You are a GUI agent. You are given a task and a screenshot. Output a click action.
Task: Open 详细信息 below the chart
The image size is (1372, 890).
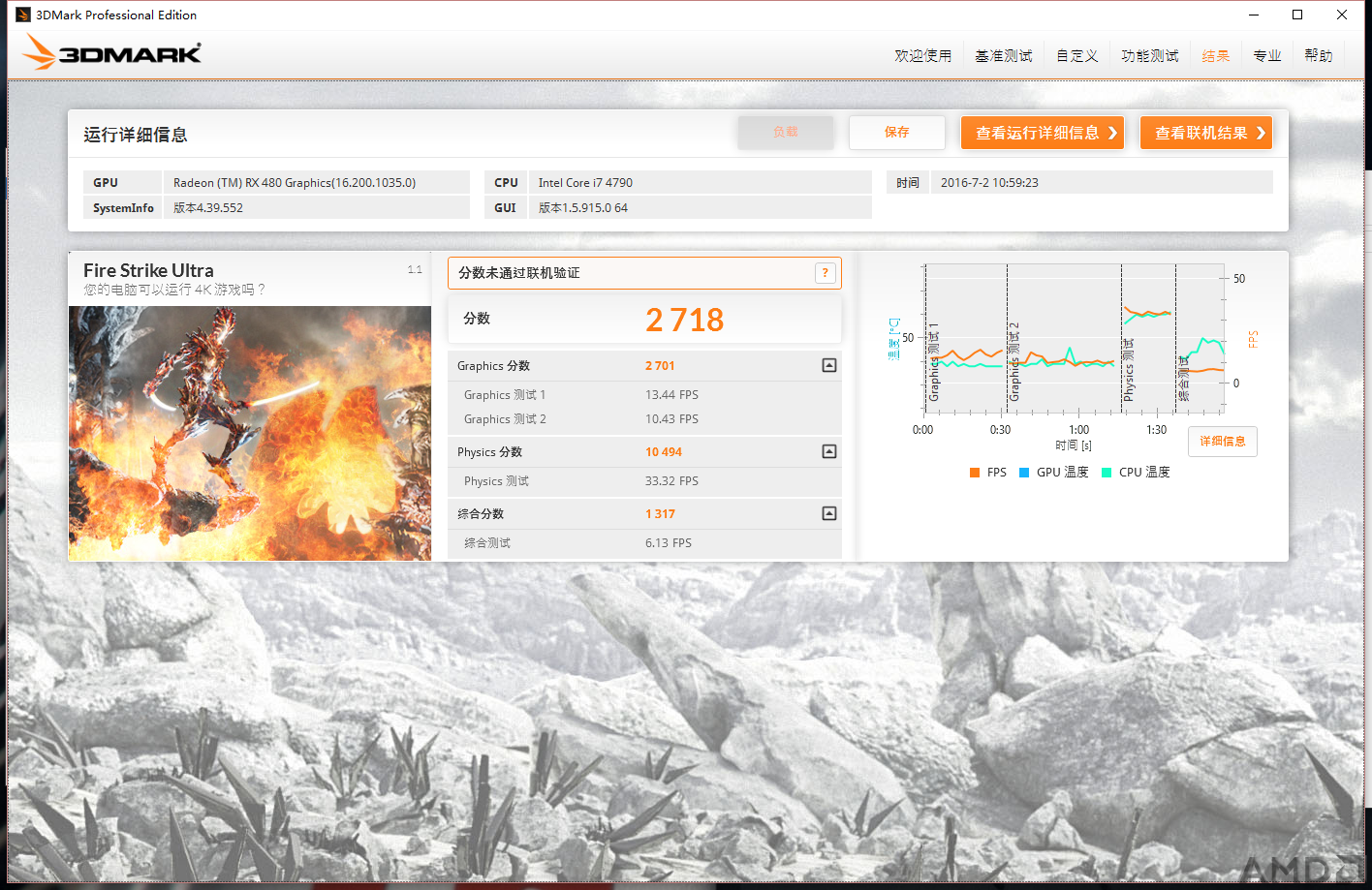(1223, 442)
